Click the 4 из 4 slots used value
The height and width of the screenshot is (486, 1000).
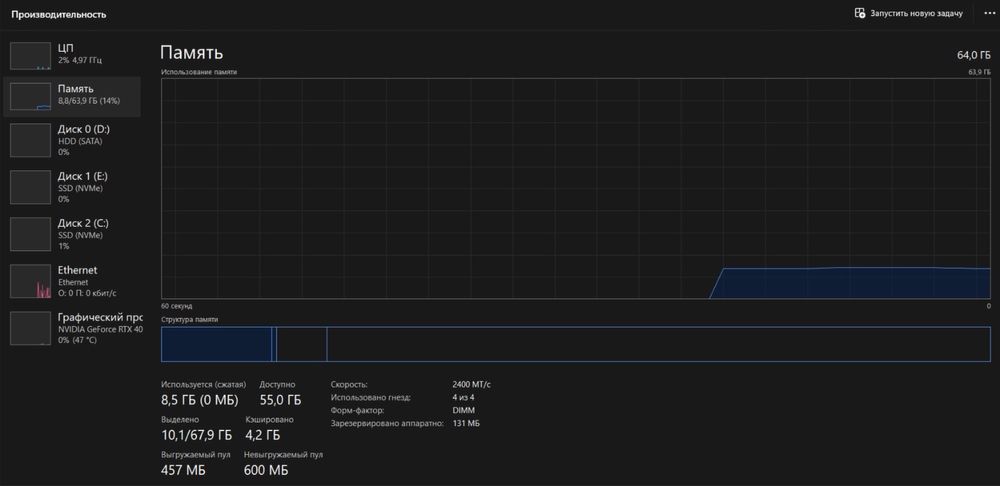point(463,397)
